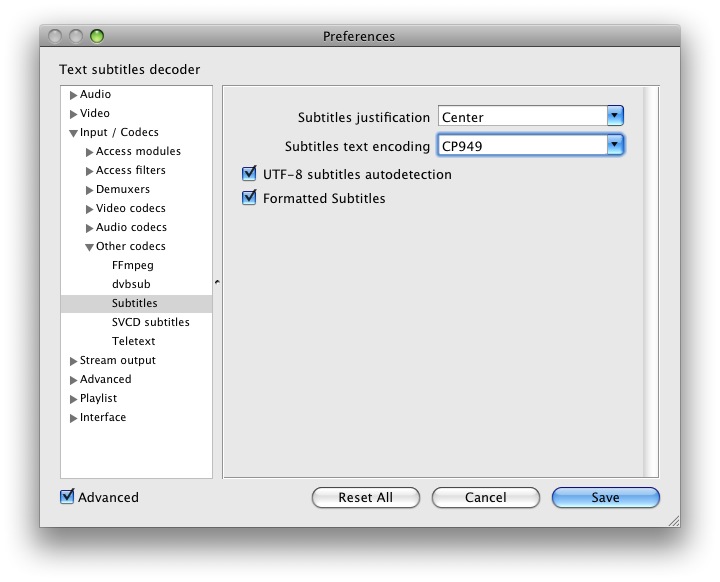720x582 pixels.
Task: Click the Cancel button
Action: tap(485, 497)
